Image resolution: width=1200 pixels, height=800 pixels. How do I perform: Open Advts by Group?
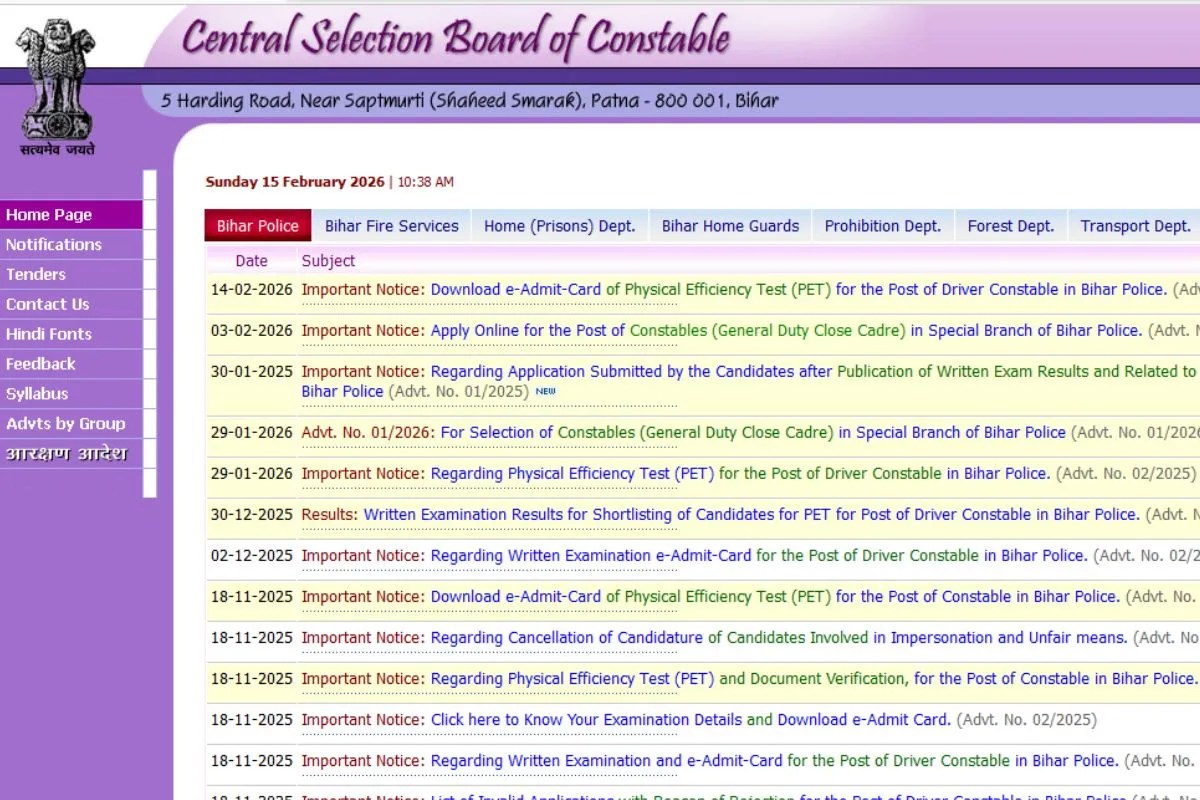point(65,424)
